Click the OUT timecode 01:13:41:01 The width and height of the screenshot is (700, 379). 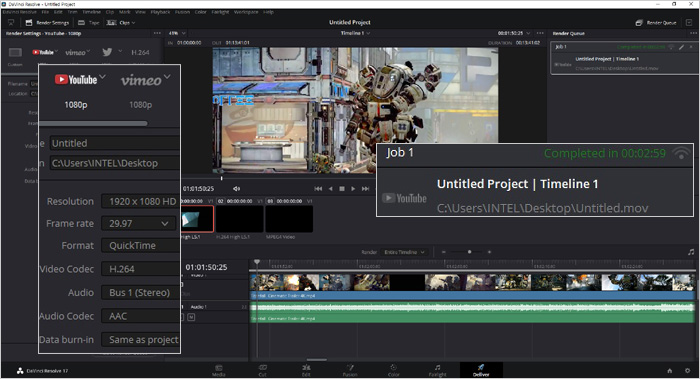tap(238, 43)
